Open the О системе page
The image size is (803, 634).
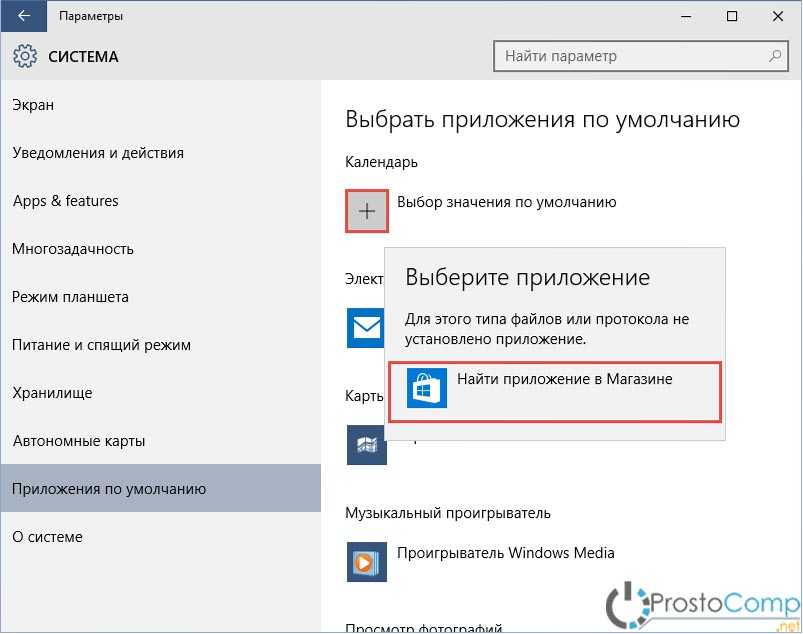click(x=47, y=537)
